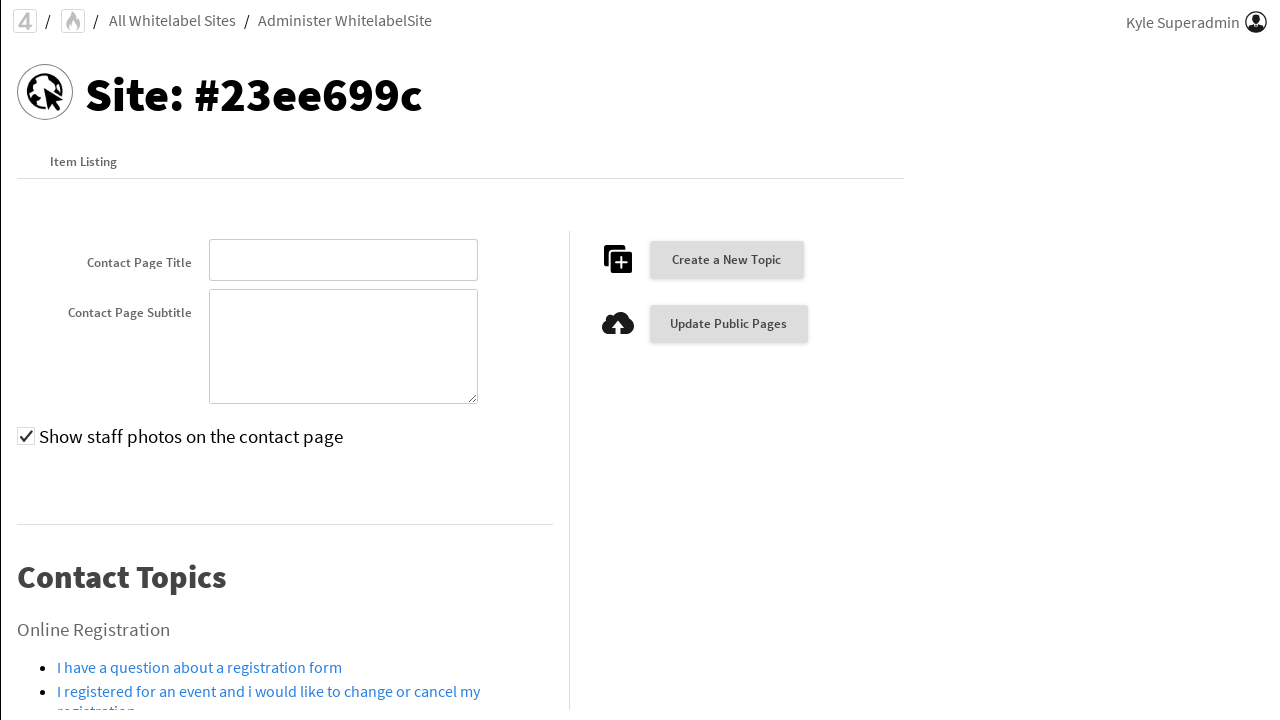Screen dimensions: 1280x720
Task: Click the cloud upload icon
Action: 618,324
